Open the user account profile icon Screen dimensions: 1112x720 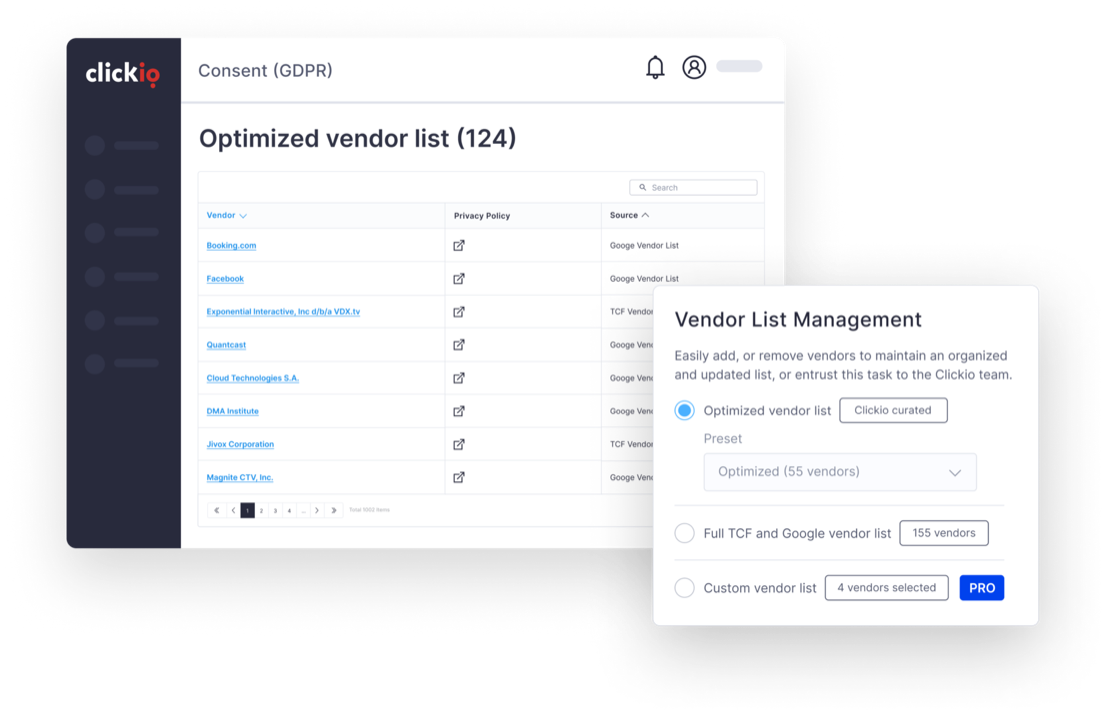click(x=694, y=67)
